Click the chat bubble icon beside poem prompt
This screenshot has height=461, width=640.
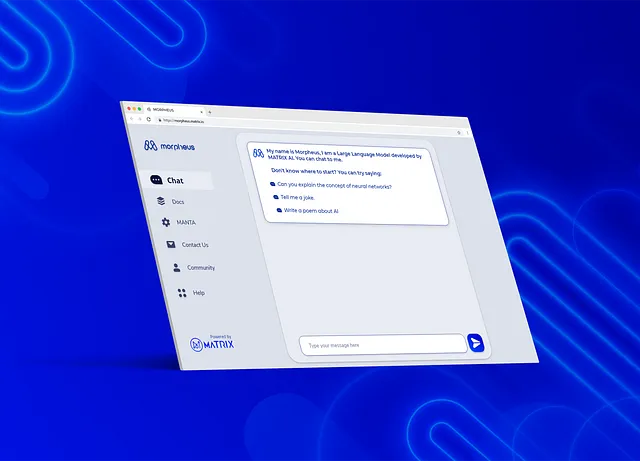[279, 210]
